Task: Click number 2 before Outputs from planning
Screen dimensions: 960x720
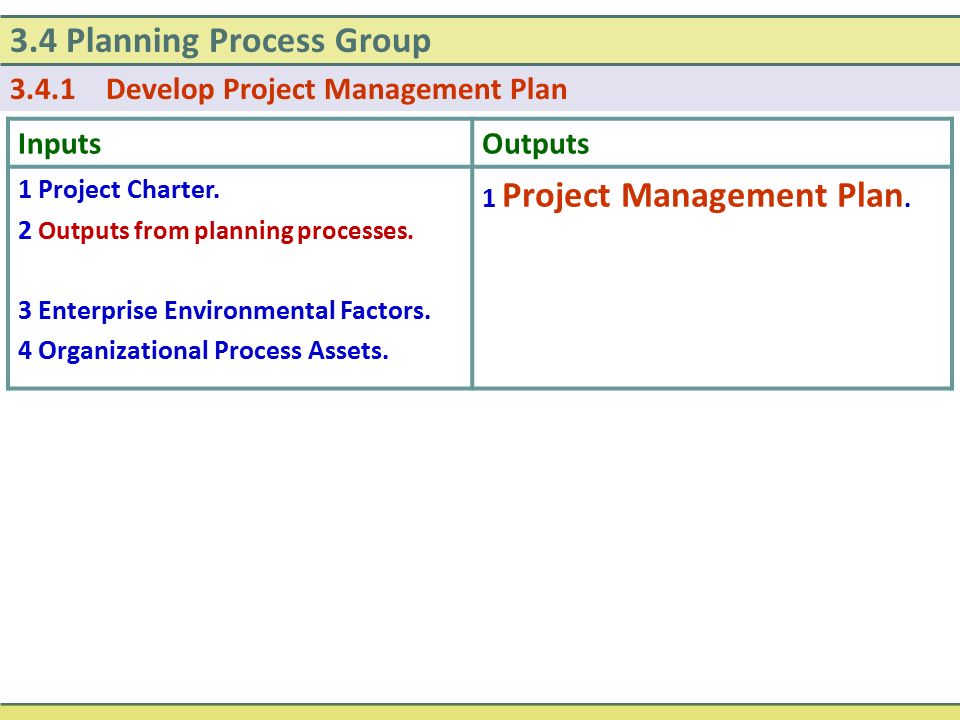Action: point(24,231)
